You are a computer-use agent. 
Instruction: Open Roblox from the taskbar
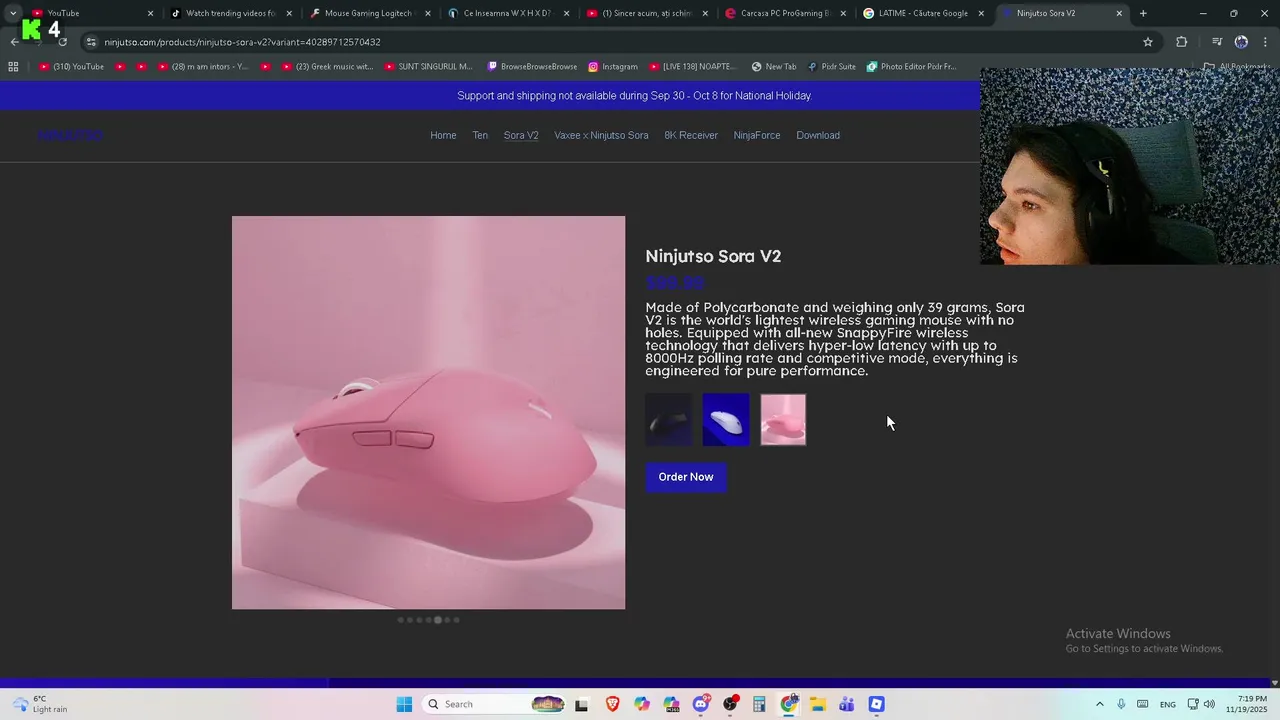point(876,704)
